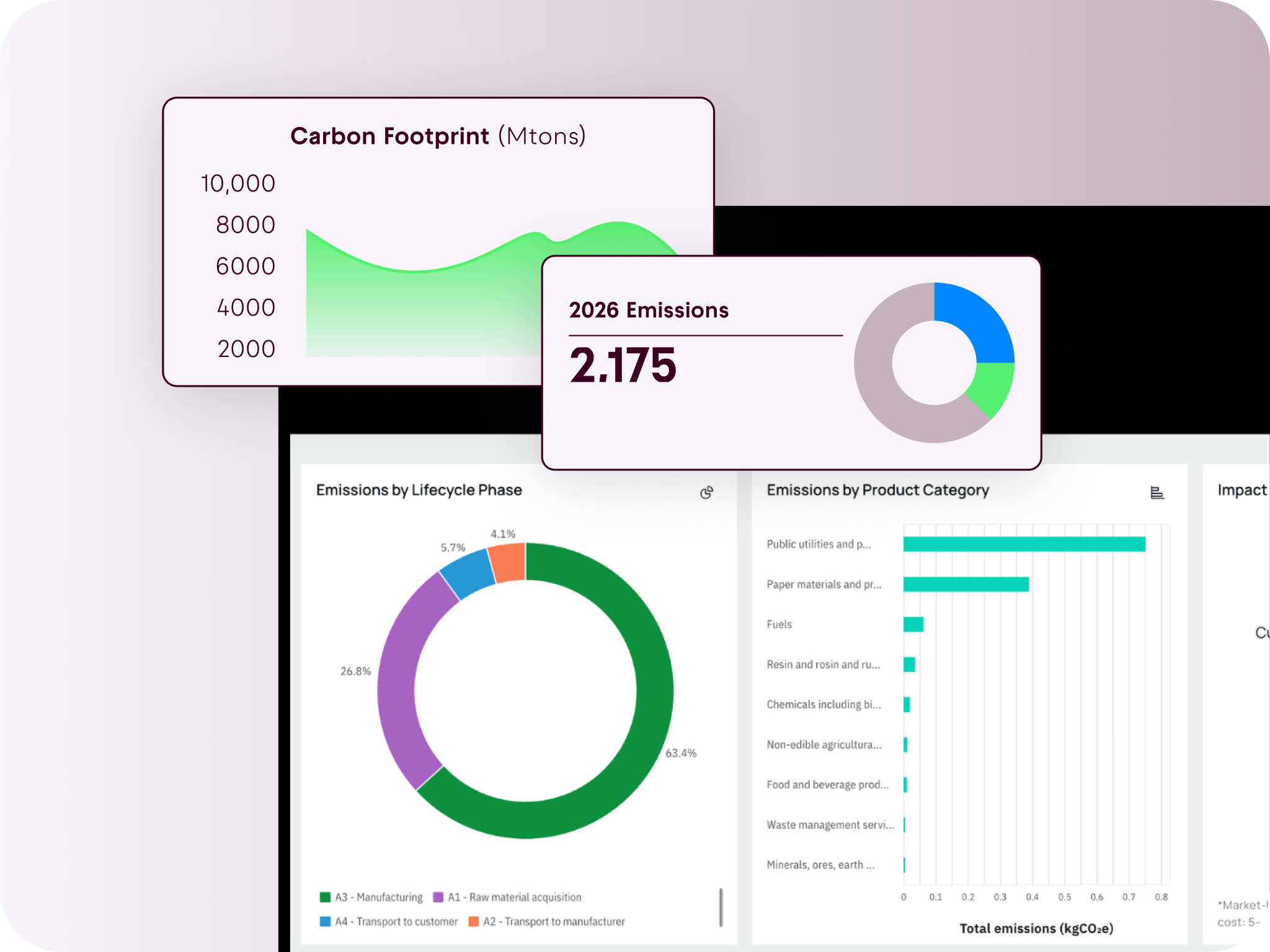Image resolution: width=1270 pixels, height=952 pixels.
Task: Select the Fuels bar in chart
Action: [913, 624]
